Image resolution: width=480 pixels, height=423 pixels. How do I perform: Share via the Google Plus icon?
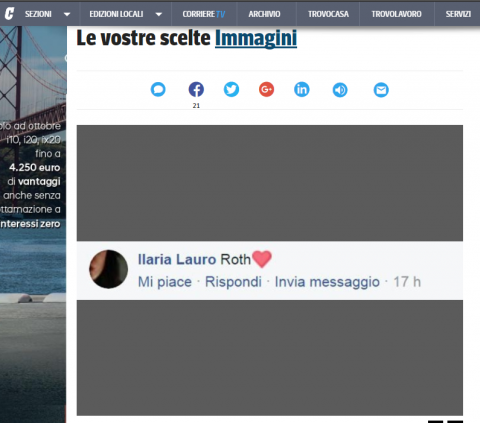click(266, 89)
